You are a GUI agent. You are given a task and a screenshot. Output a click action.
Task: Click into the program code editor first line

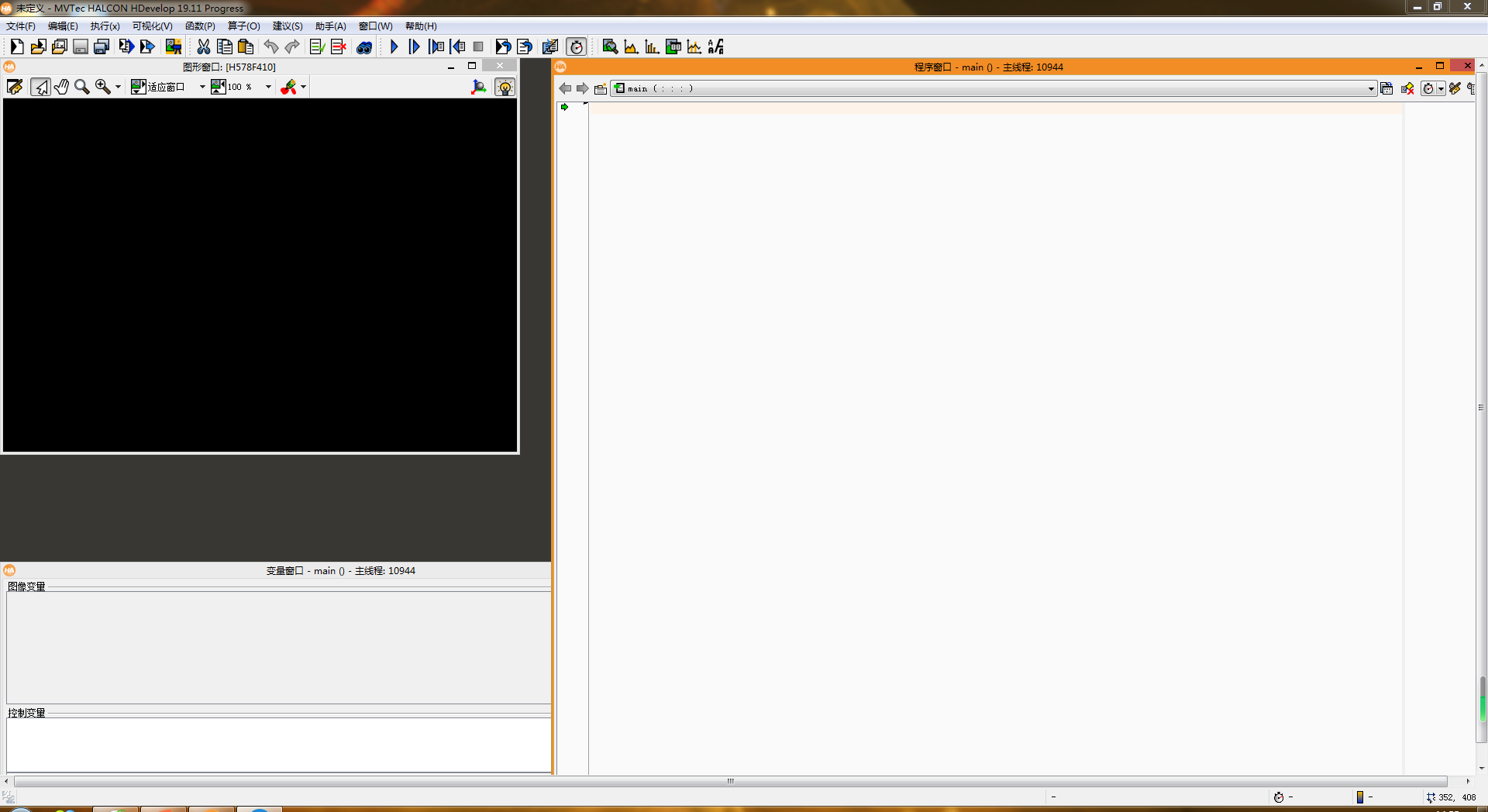coord(995,108)
